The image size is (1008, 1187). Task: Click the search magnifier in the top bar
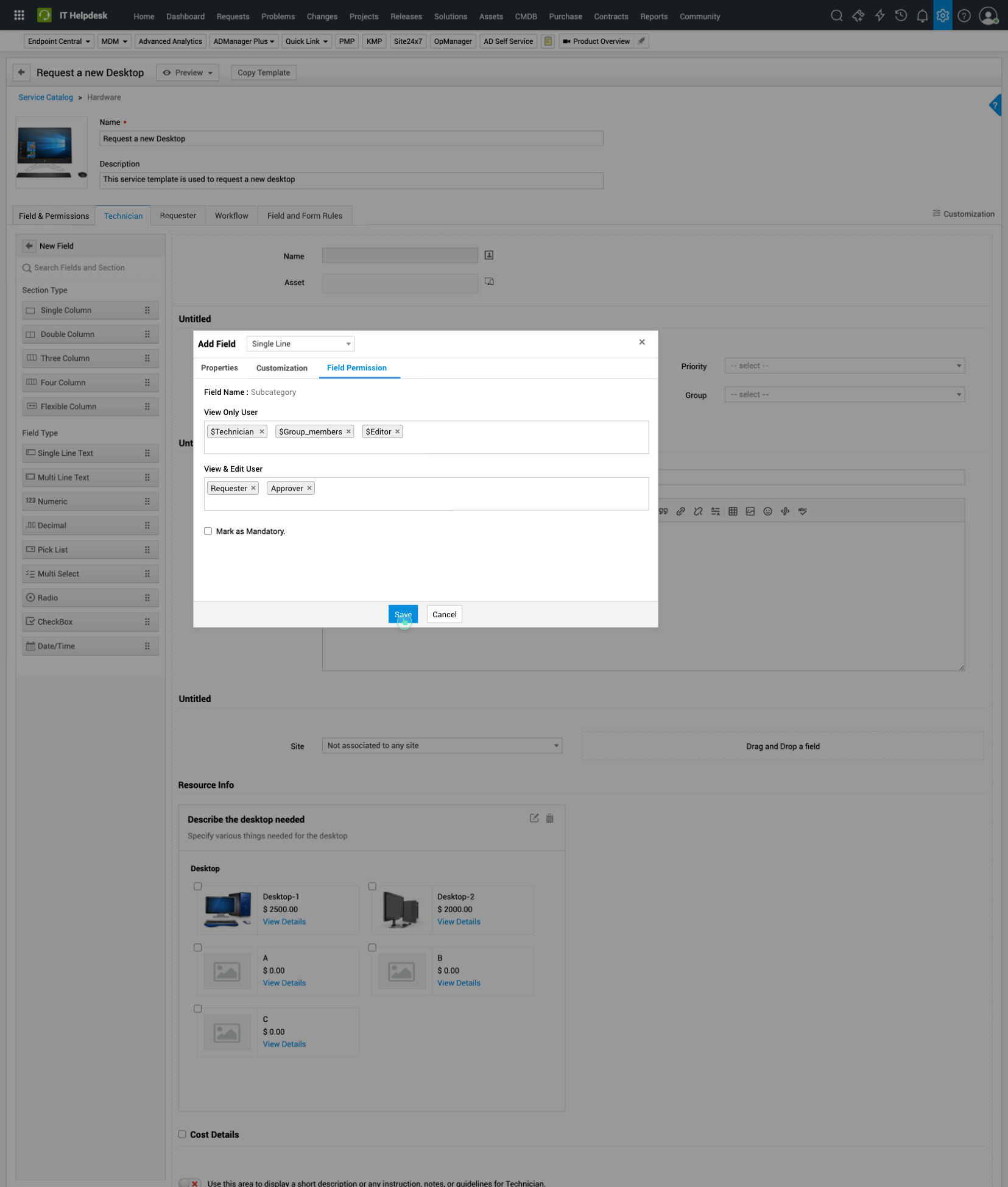pyautogui.click(x=836, y=16)
